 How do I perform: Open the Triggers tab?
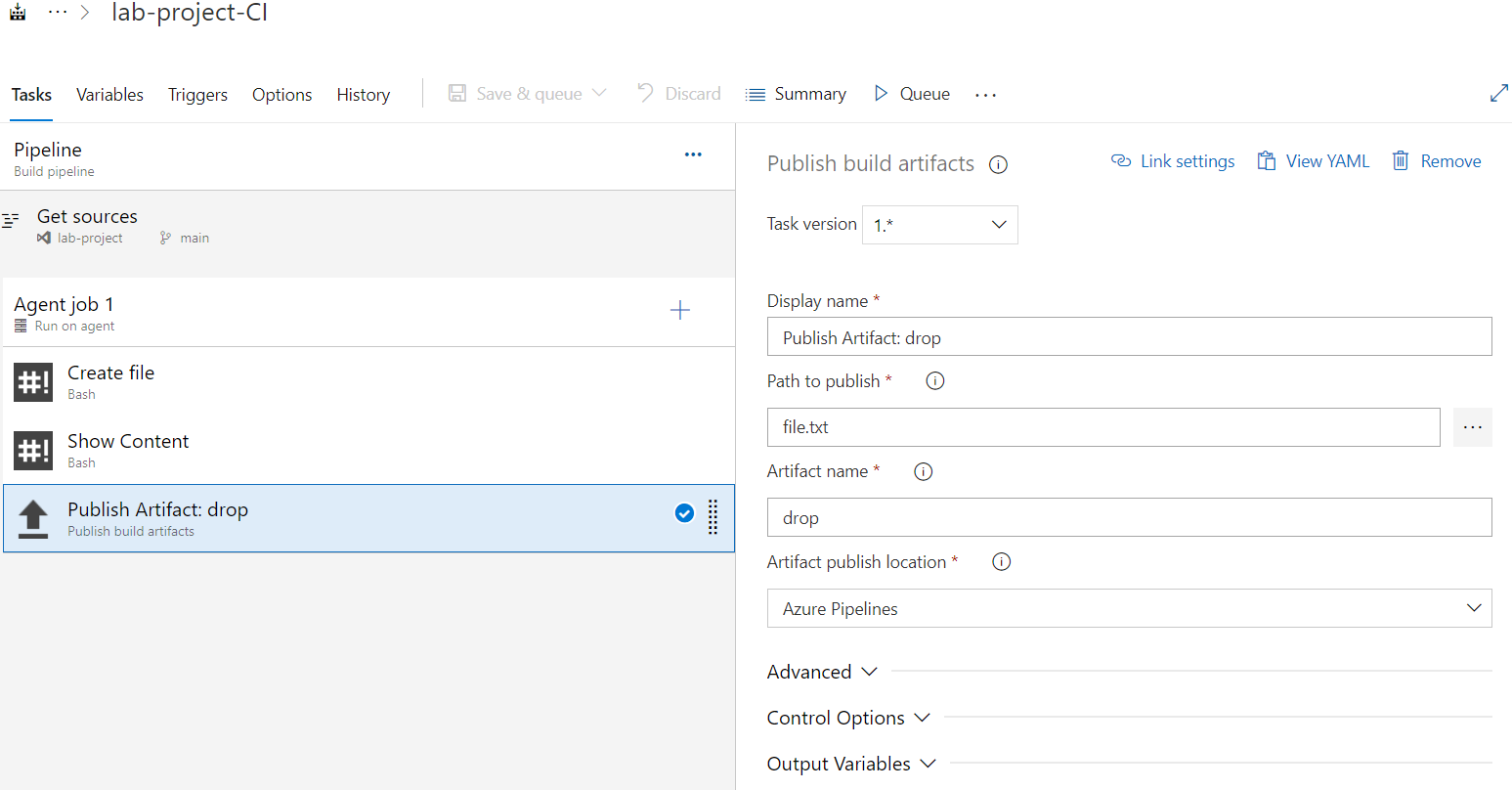[197, 95]
